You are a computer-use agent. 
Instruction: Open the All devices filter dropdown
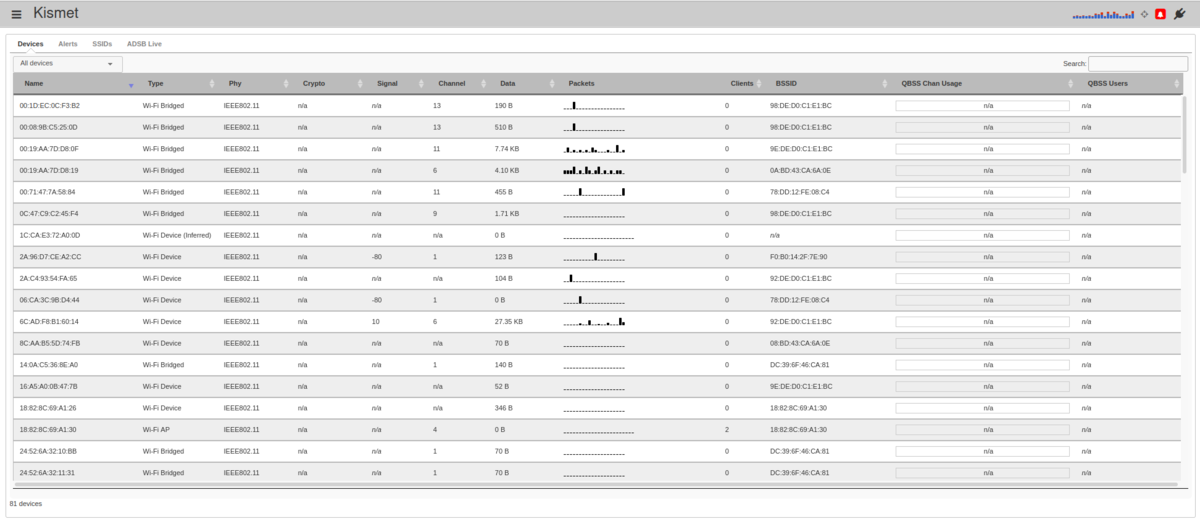click(x=67, y=63)
